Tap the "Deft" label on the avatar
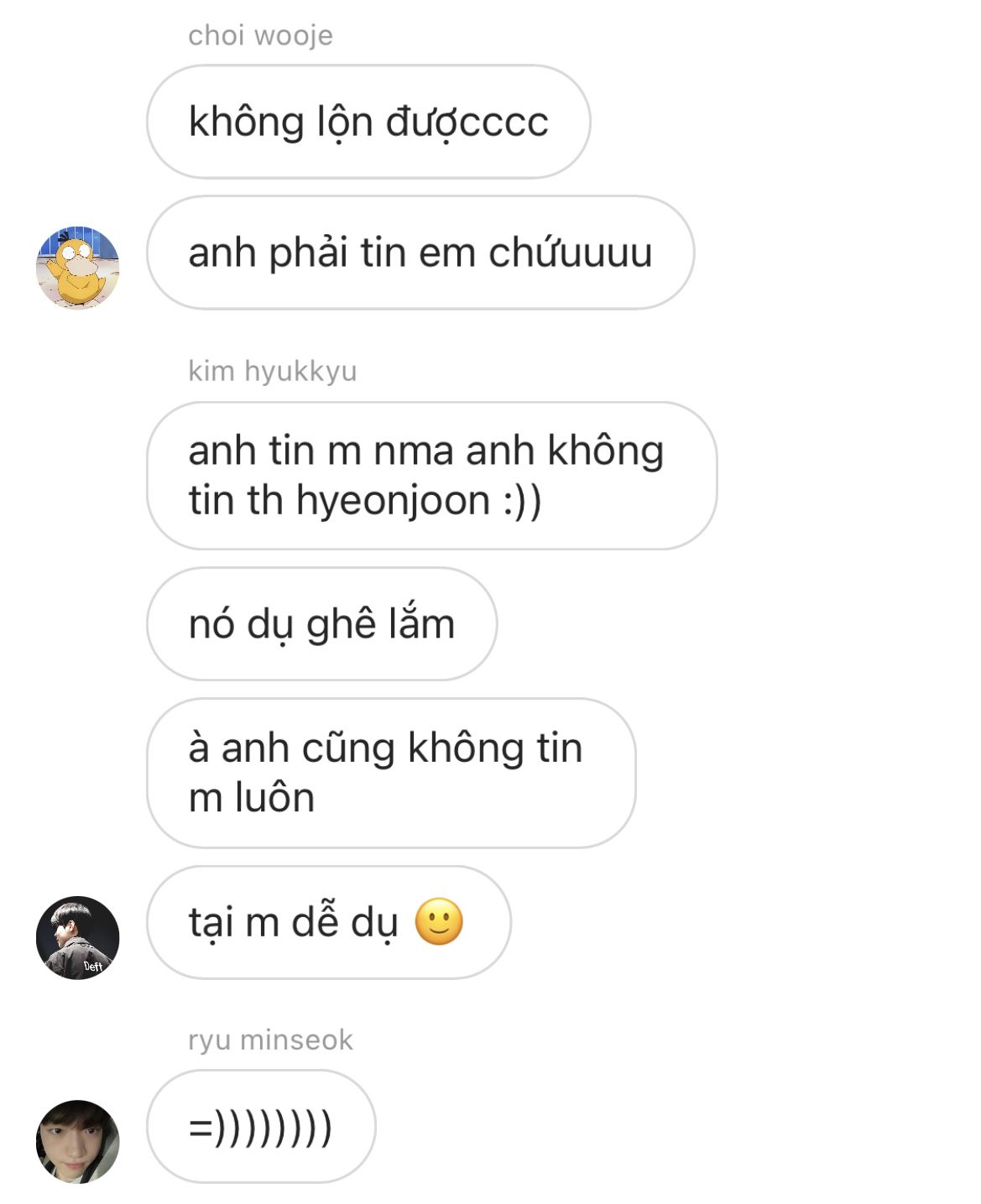Viewport: 981px width, 1204px height. click(x=93, y=967)
